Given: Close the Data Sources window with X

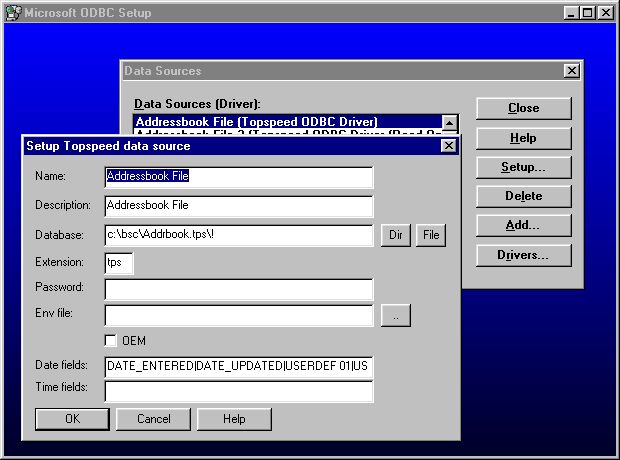Looking at the screenshot, I should (572, 71).
